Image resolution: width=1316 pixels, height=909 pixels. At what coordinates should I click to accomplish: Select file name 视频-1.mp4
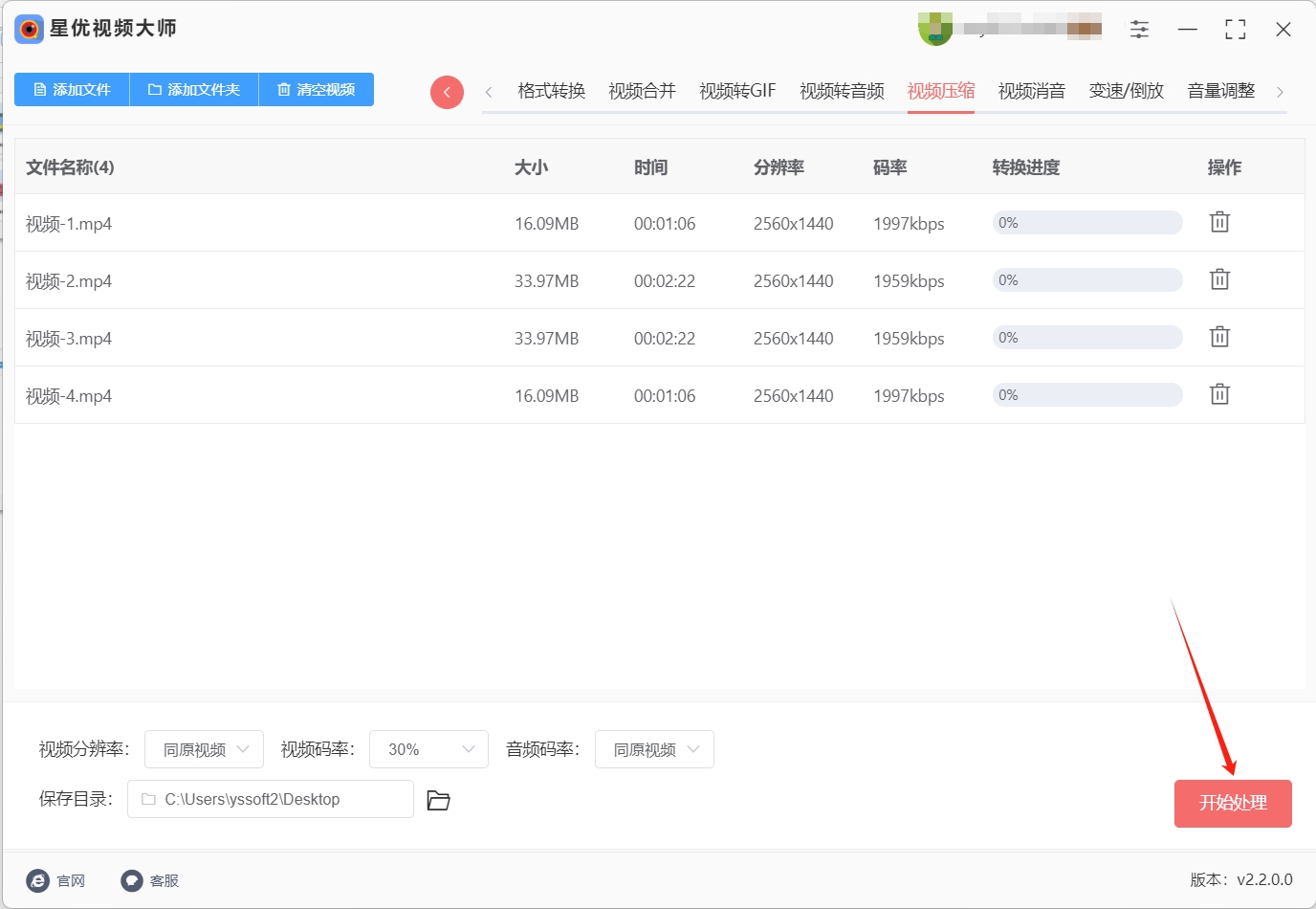(69, 224)
